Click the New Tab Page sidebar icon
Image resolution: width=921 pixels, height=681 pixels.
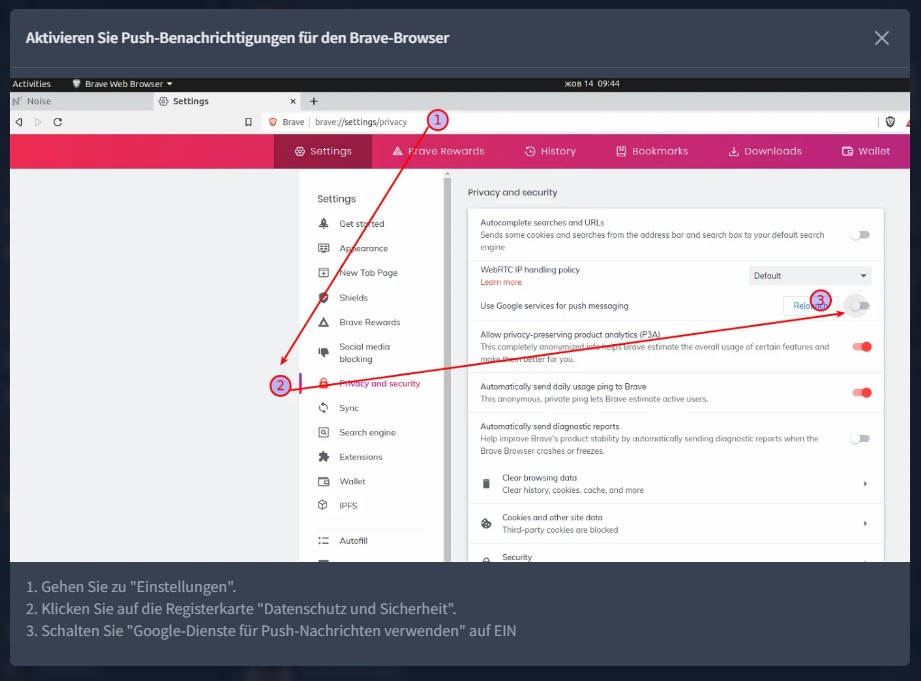[324, 273]
